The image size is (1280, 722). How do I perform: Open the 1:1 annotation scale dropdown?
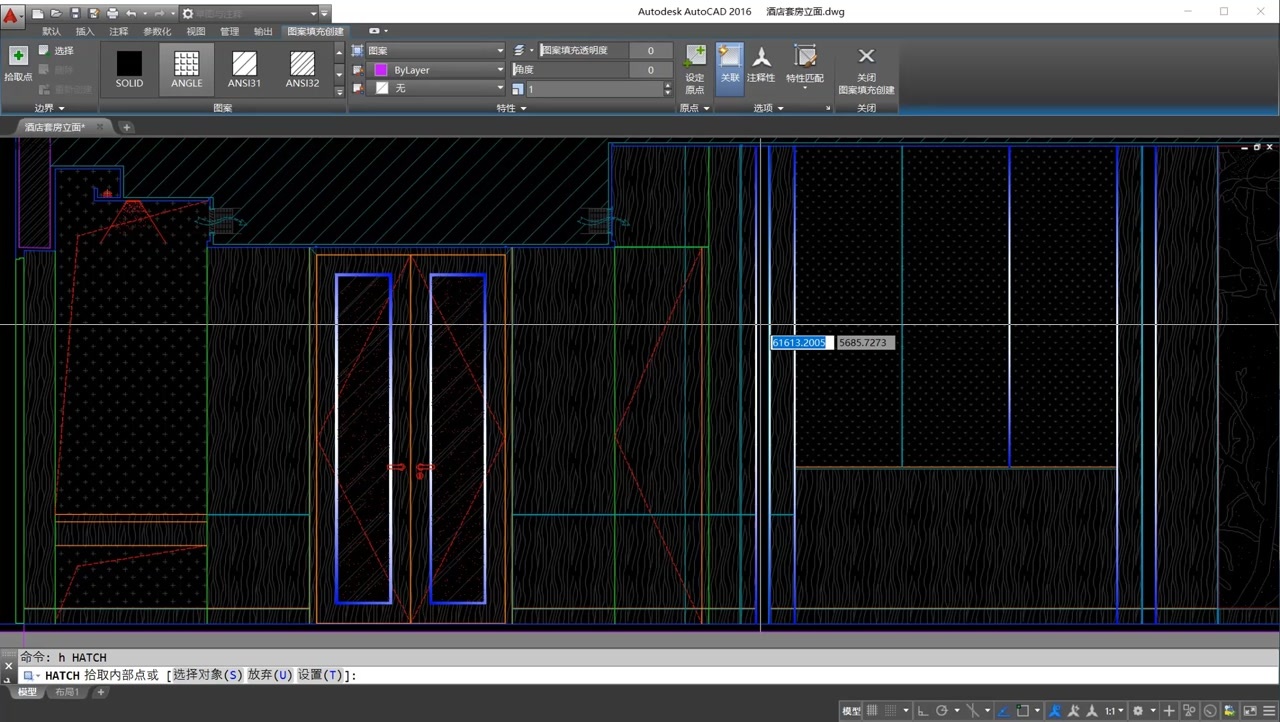pos(1115,711)
